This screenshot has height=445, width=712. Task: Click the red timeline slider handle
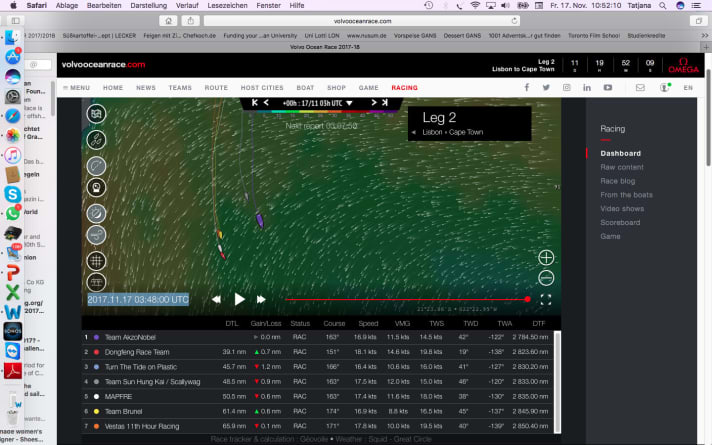[527, 299]
